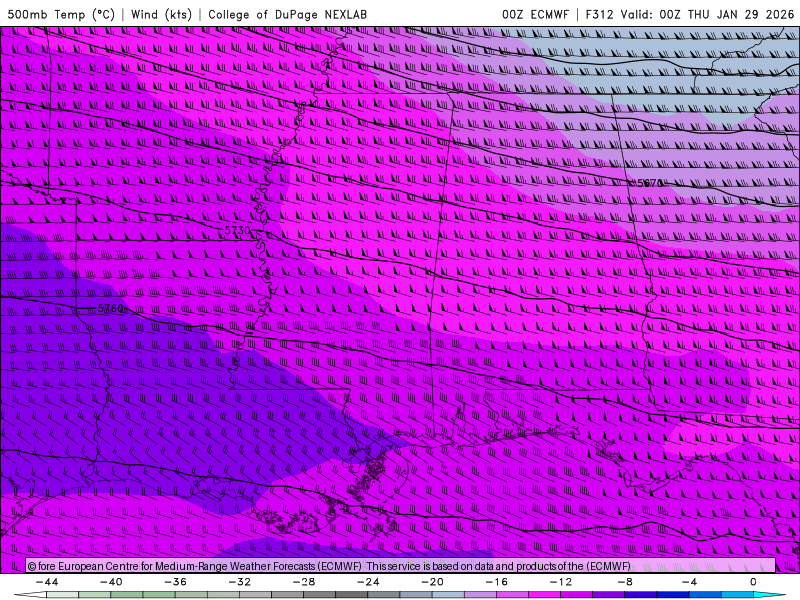Click the -36 tick on color scale

pos(176,582)
